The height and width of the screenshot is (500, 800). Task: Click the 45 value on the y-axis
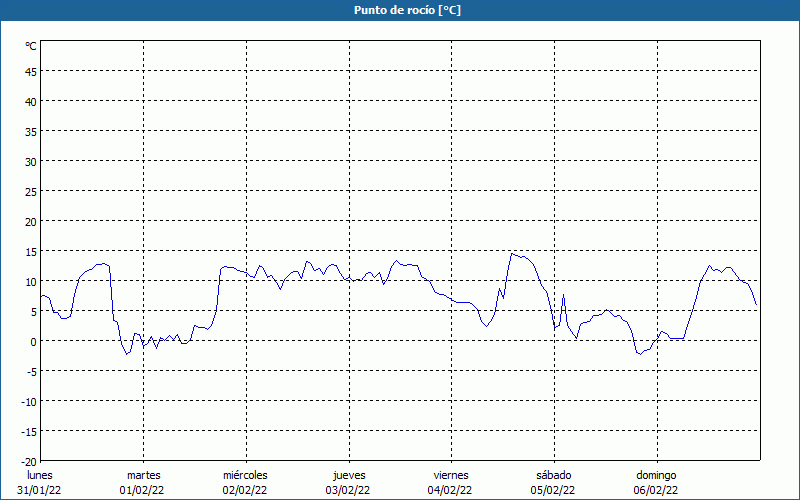(31, 71)
